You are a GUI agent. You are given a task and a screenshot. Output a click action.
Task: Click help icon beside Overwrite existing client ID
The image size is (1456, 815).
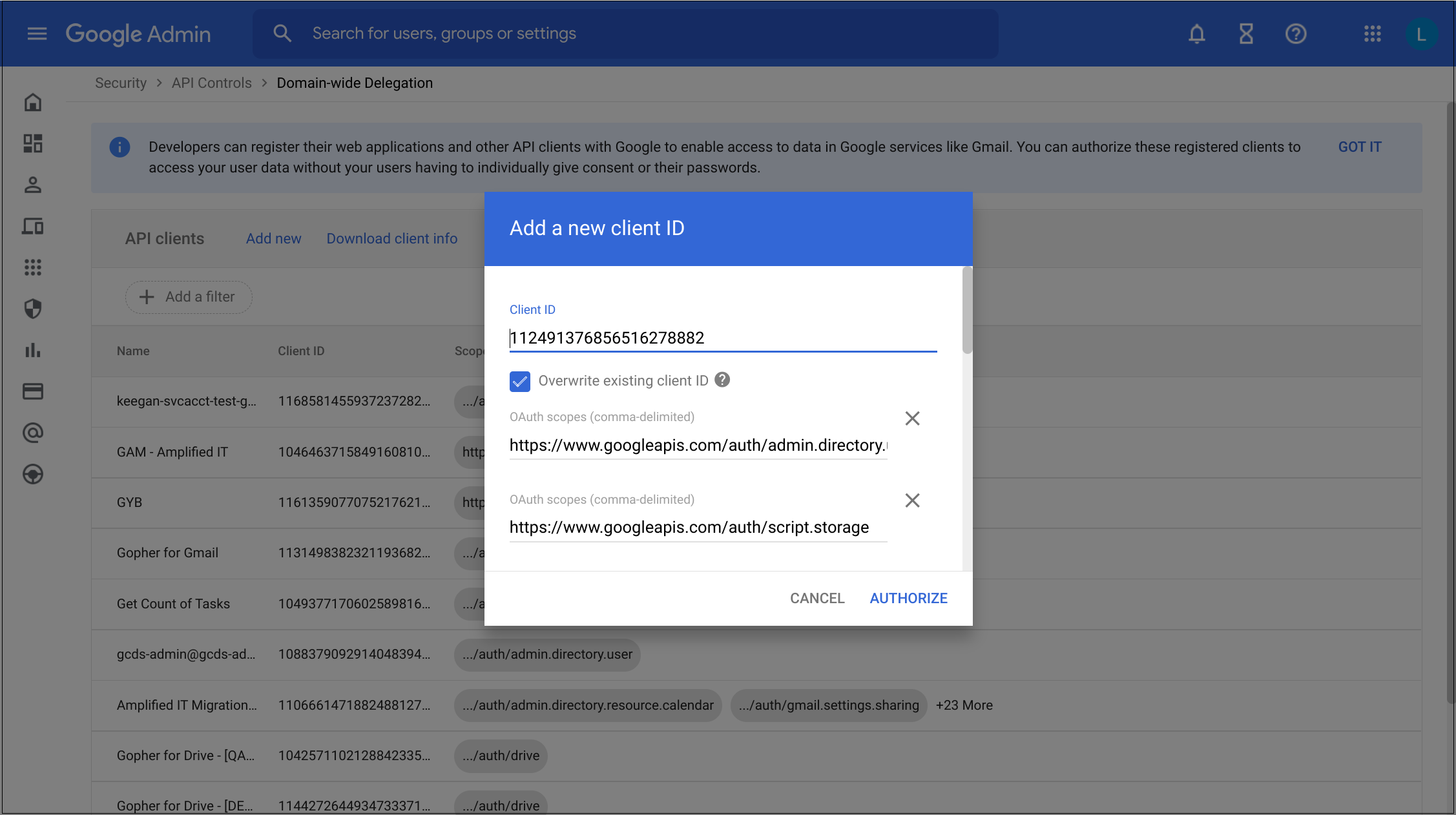pyautogui.click(x=722, y=380)
